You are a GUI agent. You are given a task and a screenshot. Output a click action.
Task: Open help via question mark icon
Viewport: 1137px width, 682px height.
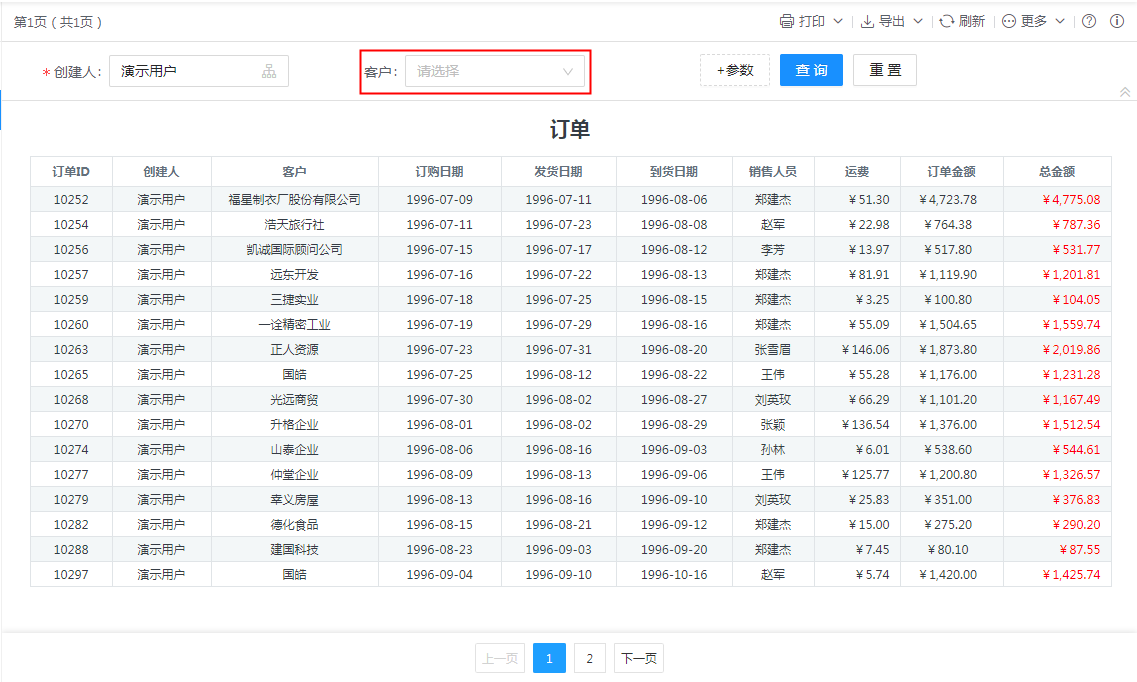[1089, 21]
